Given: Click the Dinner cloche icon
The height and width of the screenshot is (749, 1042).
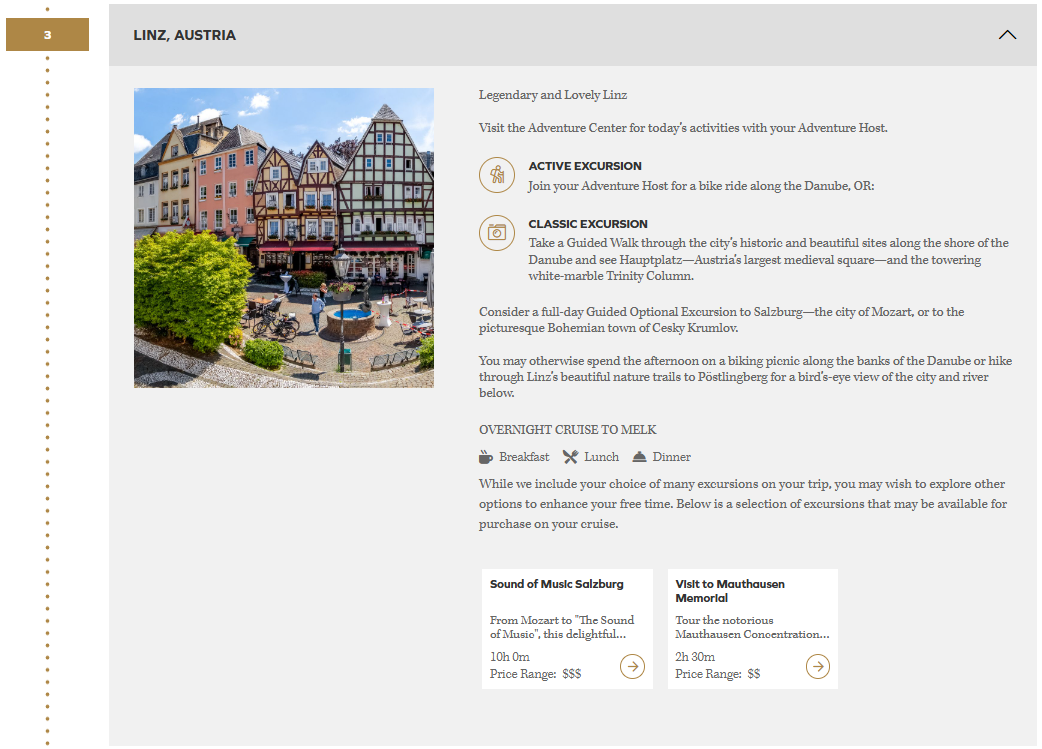Looking at the screenshot, I should [640, 457].
